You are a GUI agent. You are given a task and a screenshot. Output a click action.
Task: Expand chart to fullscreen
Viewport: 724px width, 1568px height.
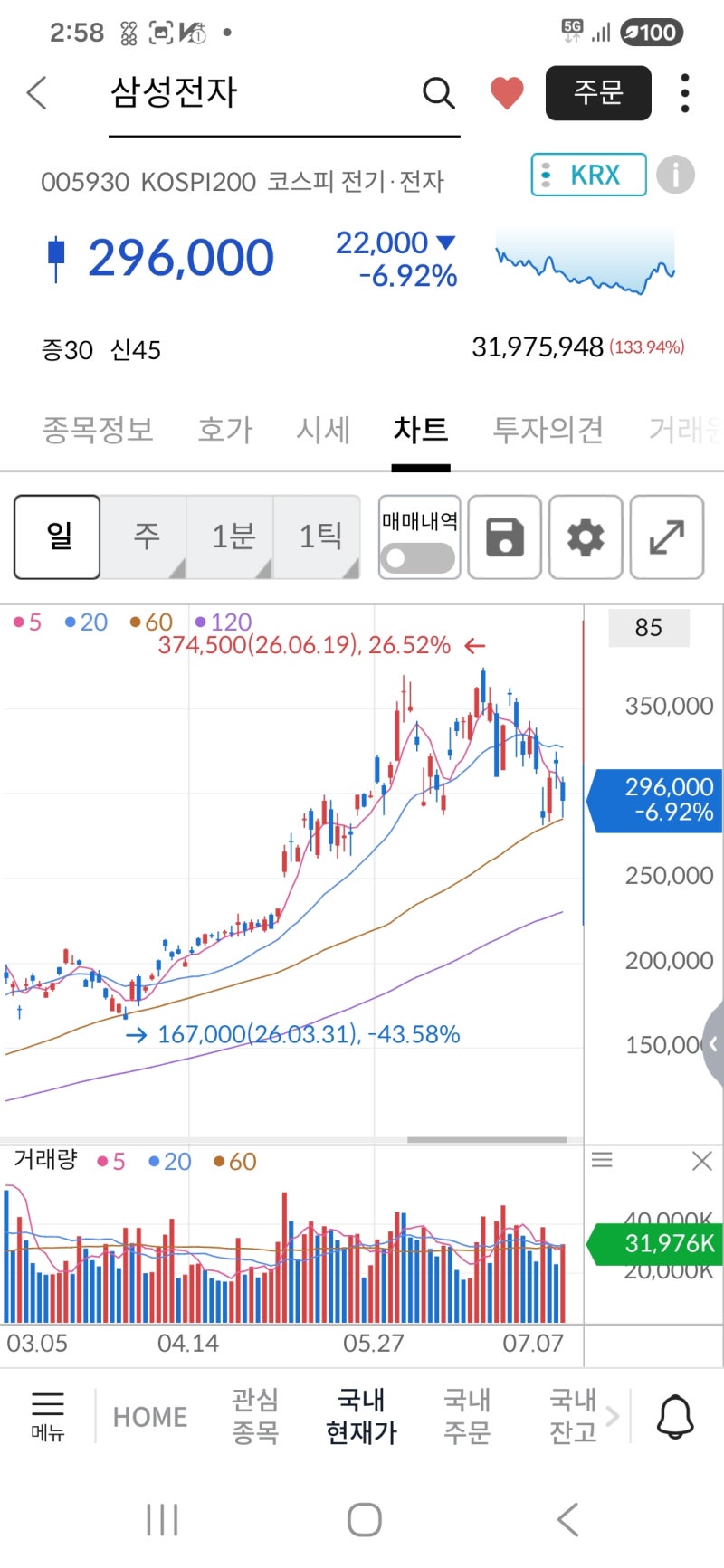coord(667,537)
